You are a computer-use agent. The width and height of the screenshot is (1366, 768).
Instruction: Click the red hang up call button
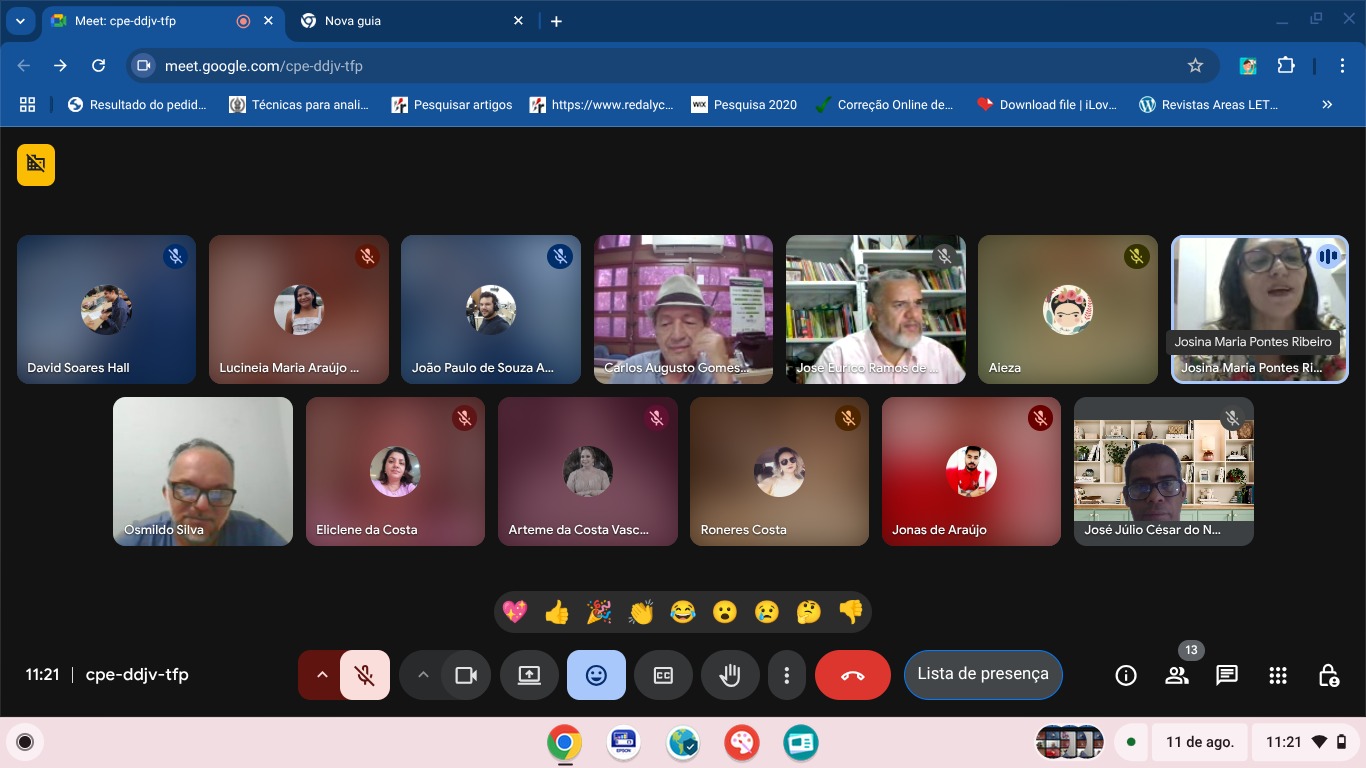coord(852,675)
